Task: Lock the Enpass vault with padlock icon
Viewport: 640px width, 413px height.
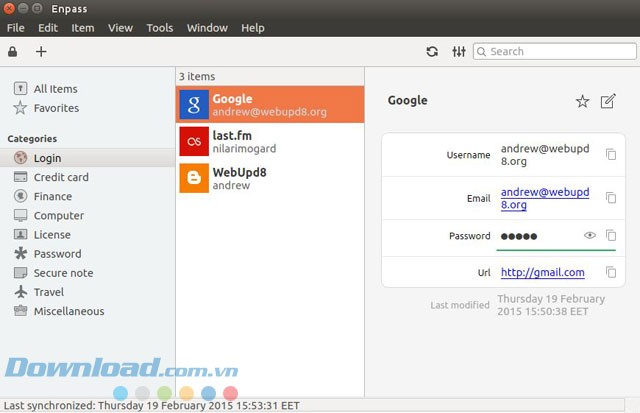Action: point(13,51)
